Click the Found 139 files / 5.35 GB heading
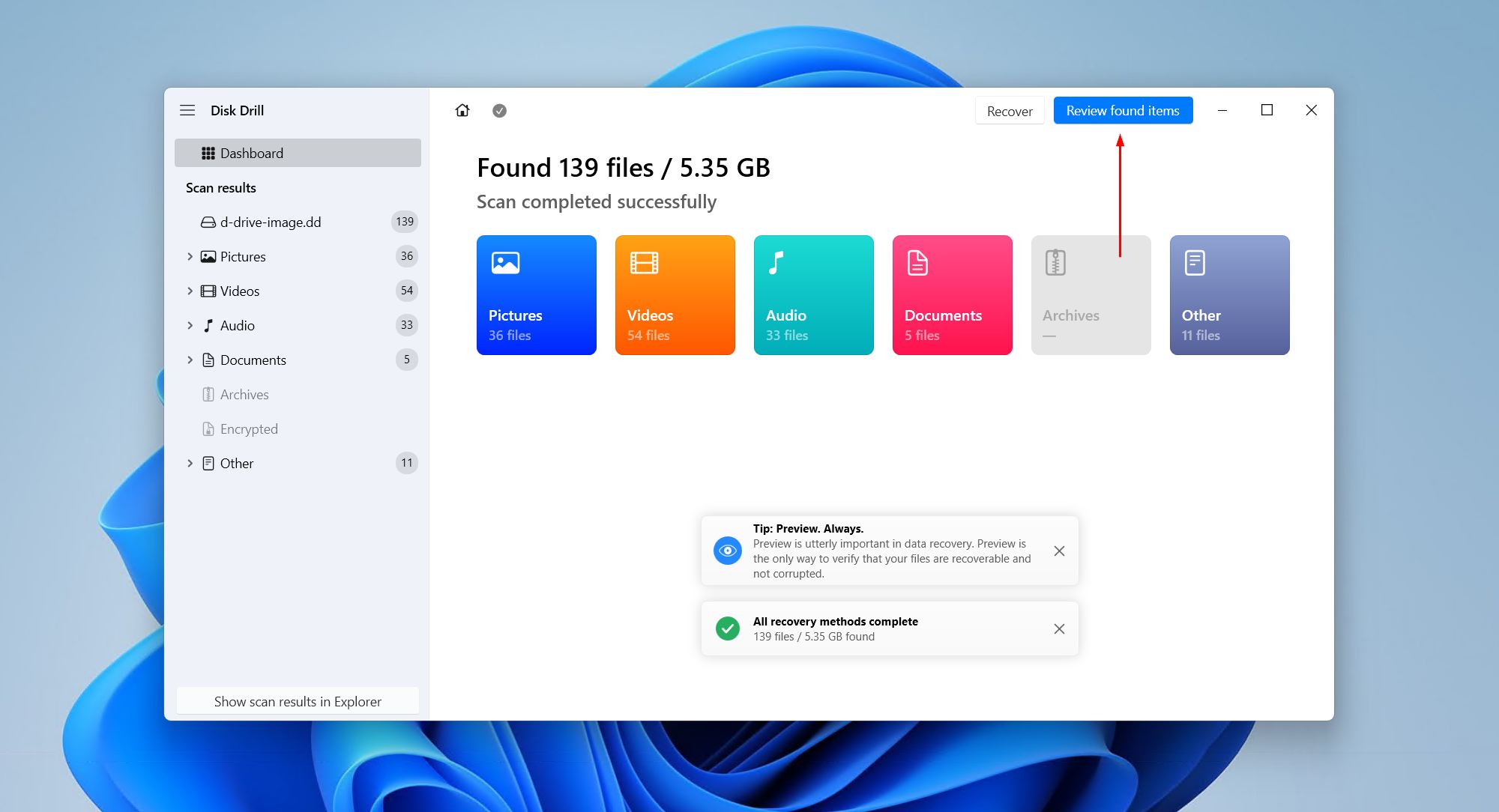Image resolution: width=1499 pixels, height=812 pixels. point(624,168)
